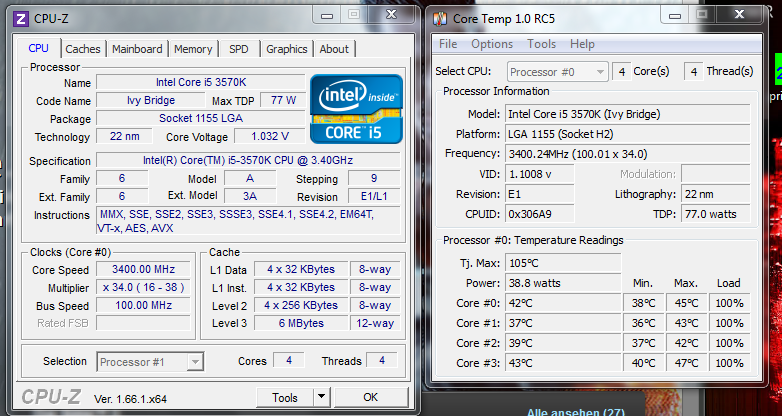
Task: Click the Core #3 Max value 47°C
Action: 686,363
